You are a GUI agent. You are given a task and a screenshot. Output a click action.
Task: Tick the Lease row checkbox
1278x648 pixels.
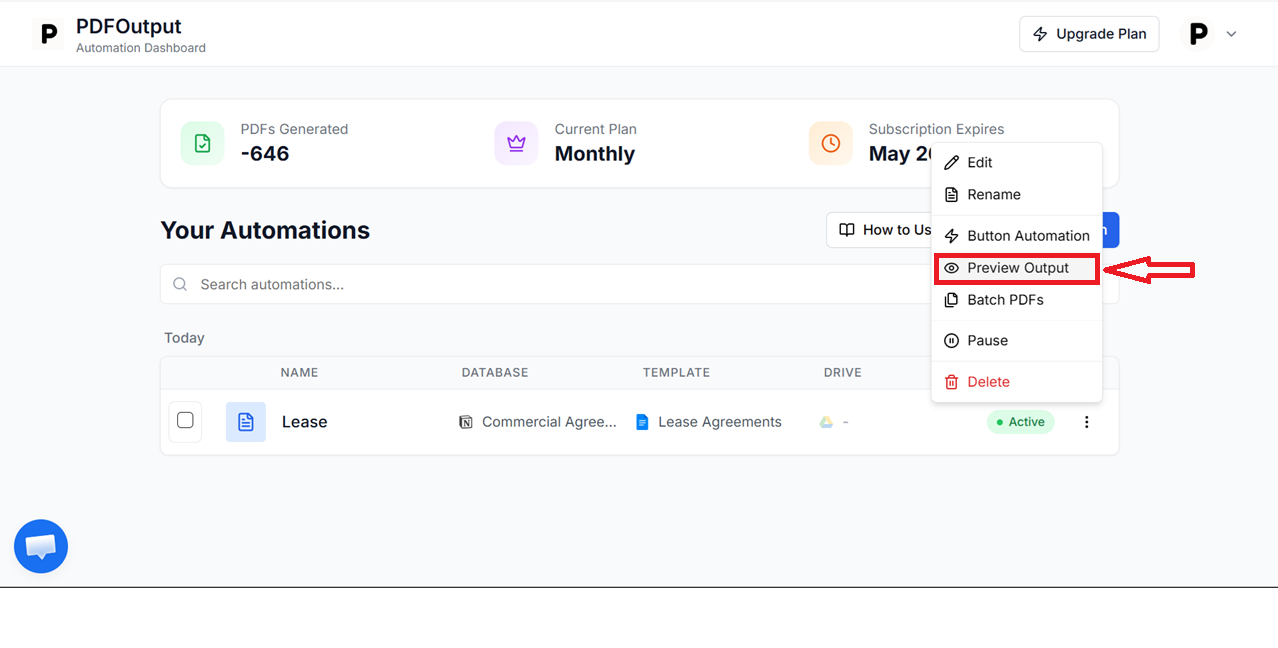pyautogui.click(x=185, y=421)
